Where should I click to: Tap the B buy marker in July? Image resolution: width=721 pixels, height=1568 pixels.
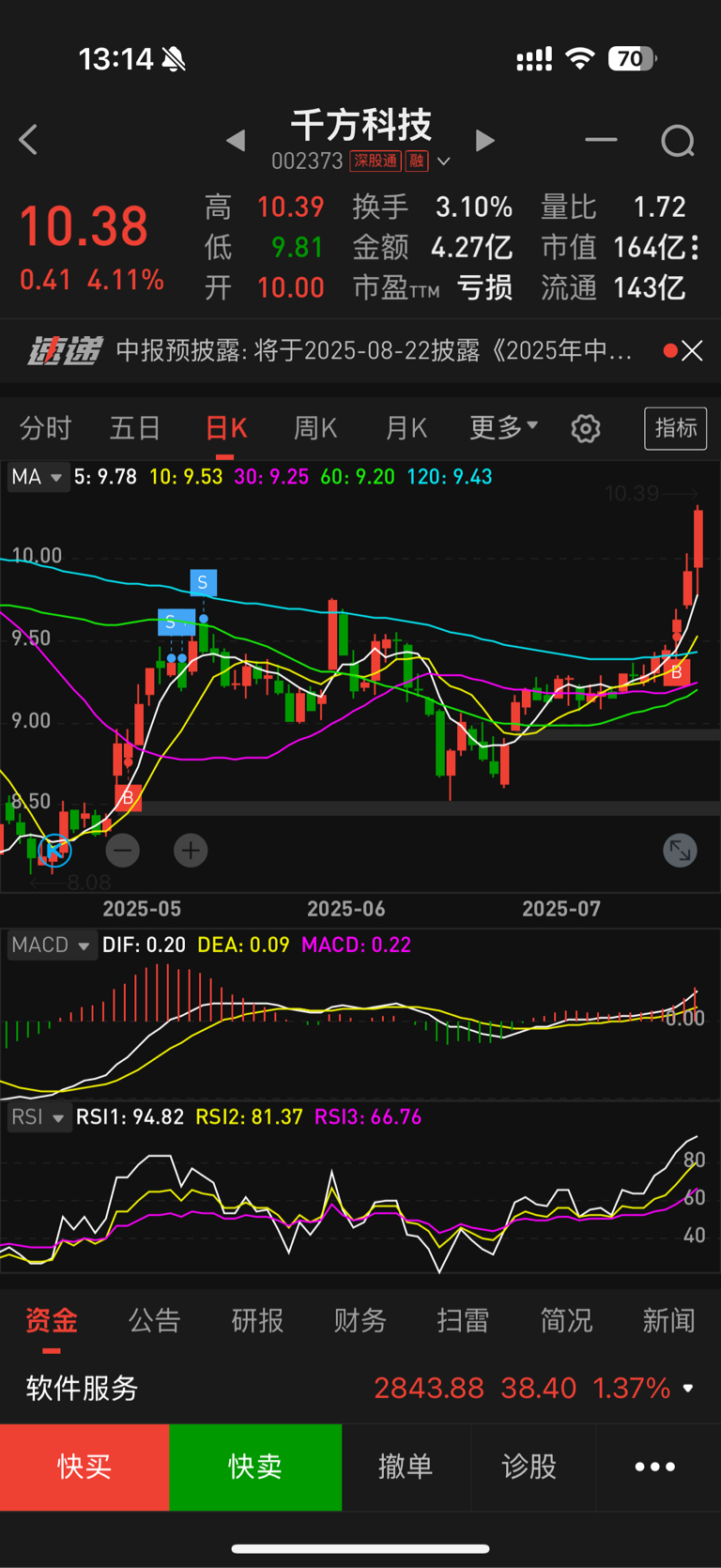coord(676,672)
